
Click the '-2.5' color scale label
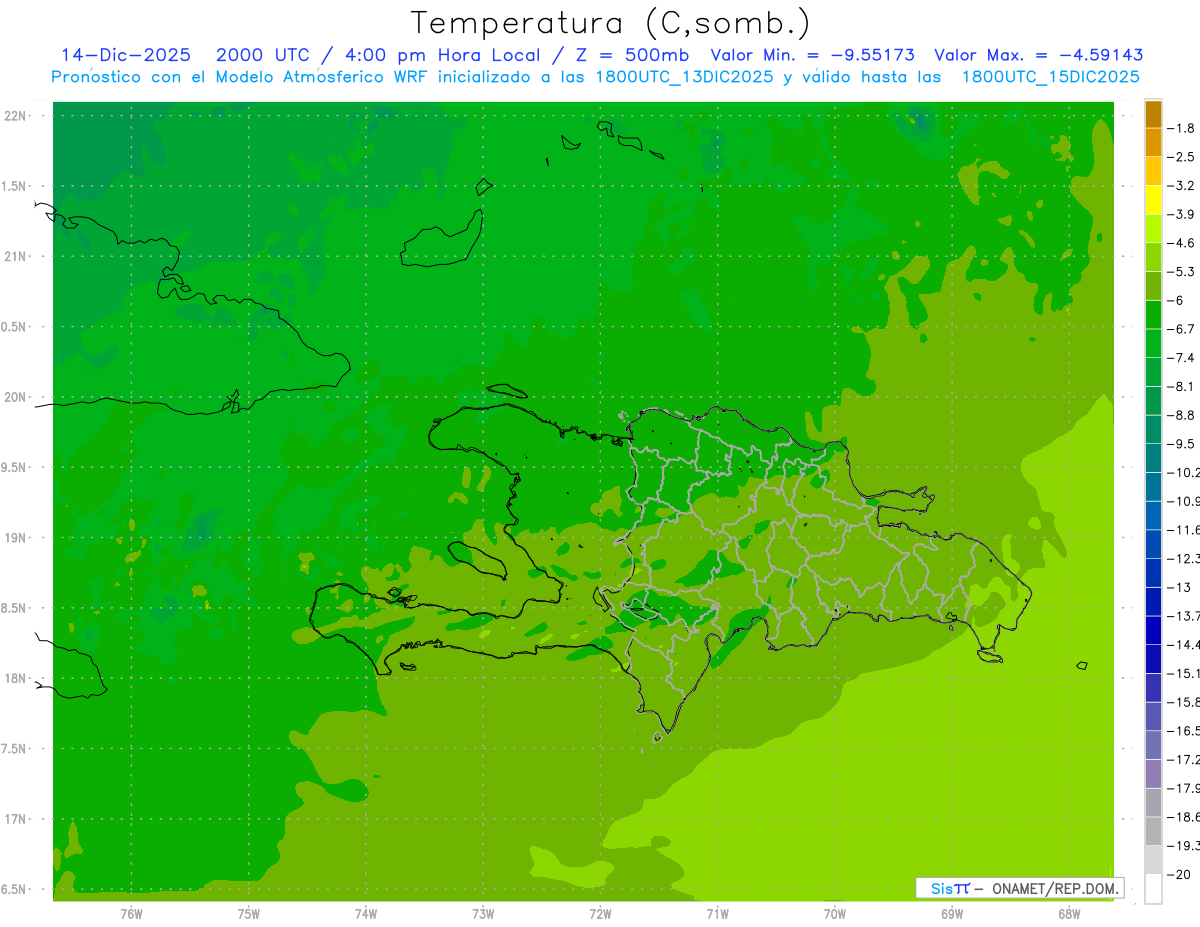1182,157
